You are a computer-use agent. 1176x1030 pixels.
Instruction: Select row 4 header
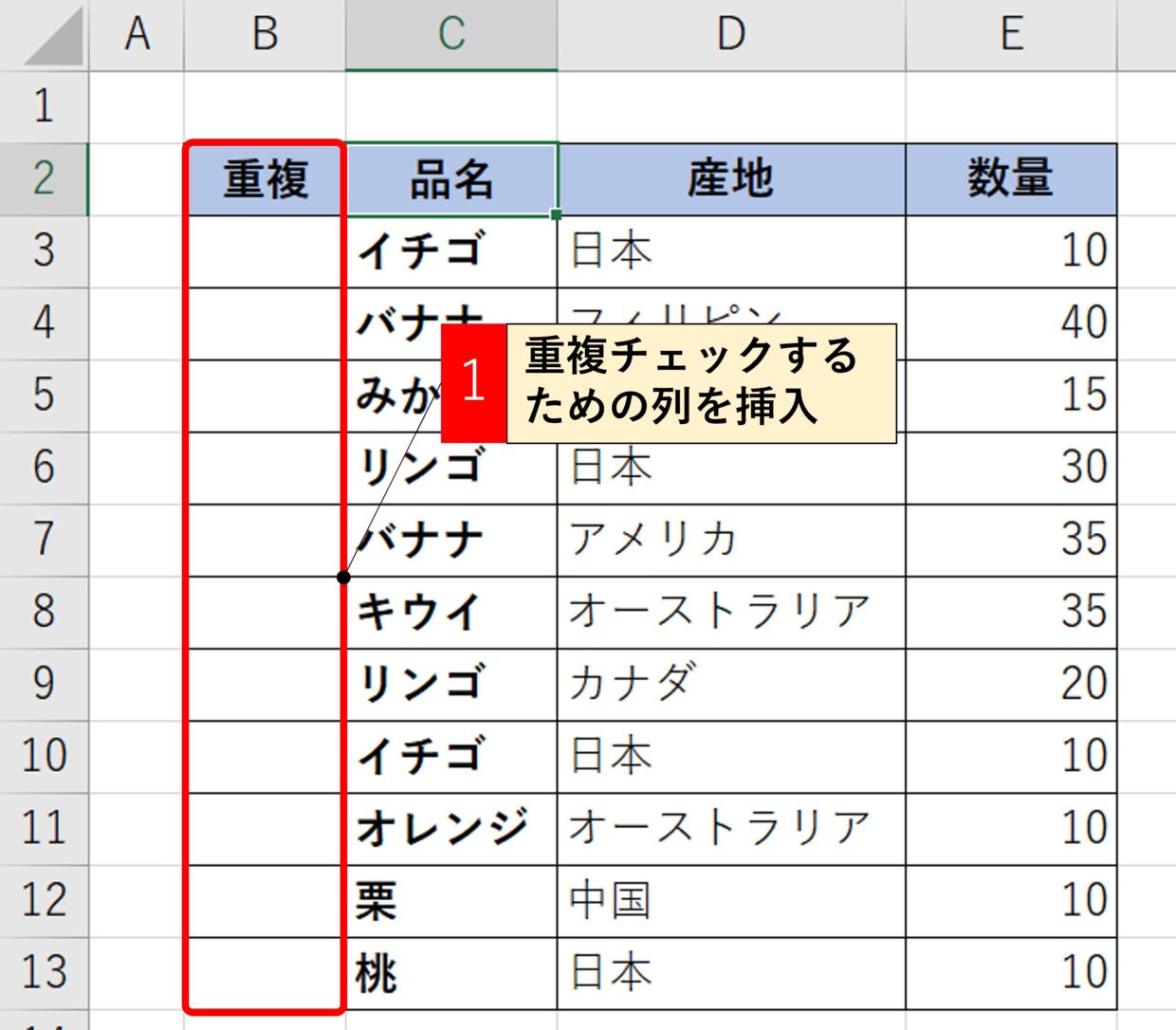(45, 323)
